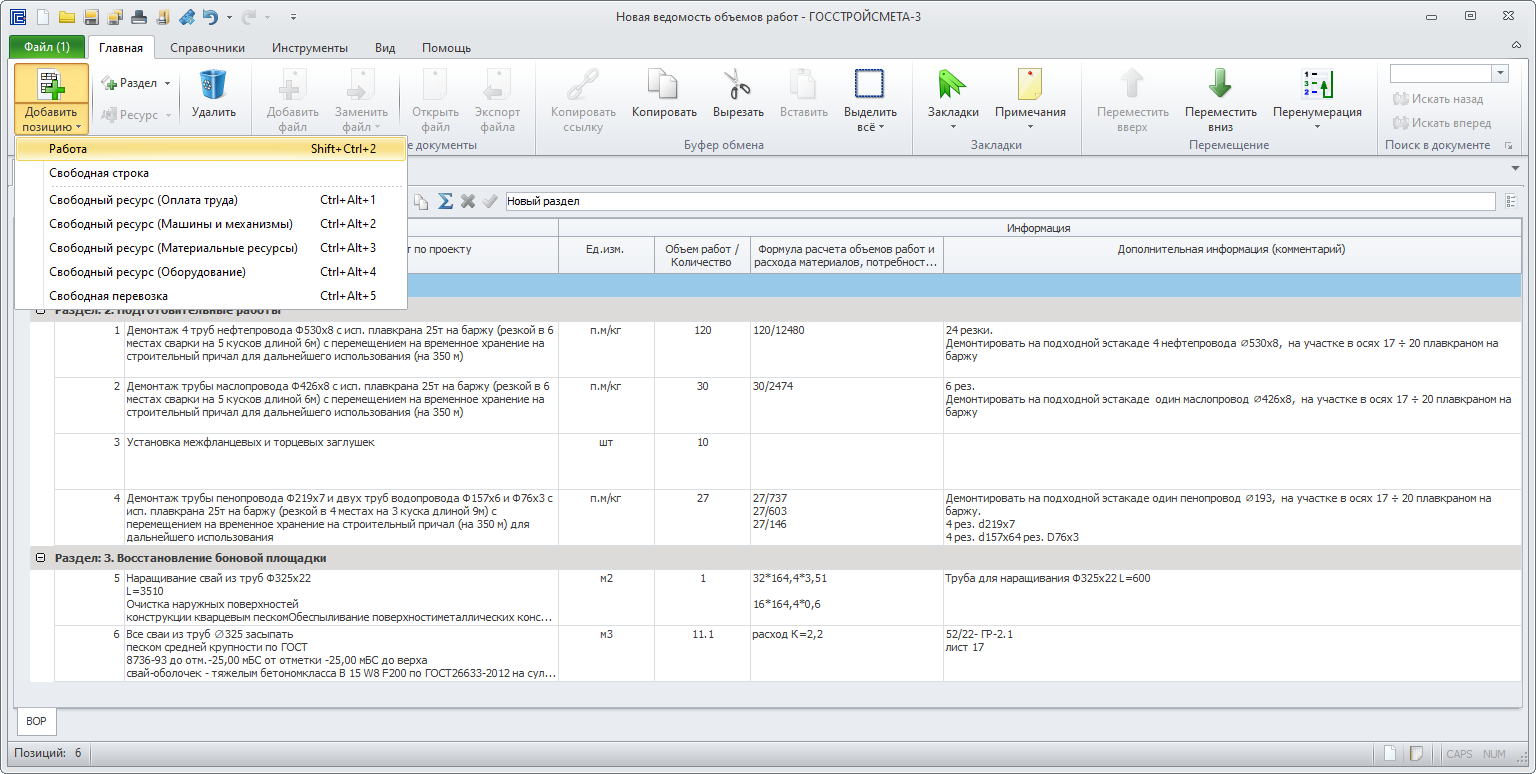The width and height of the screenshot is (1536, 774).
Task: Click the Новый раздел name input field
Action: tap(1002, 201)
